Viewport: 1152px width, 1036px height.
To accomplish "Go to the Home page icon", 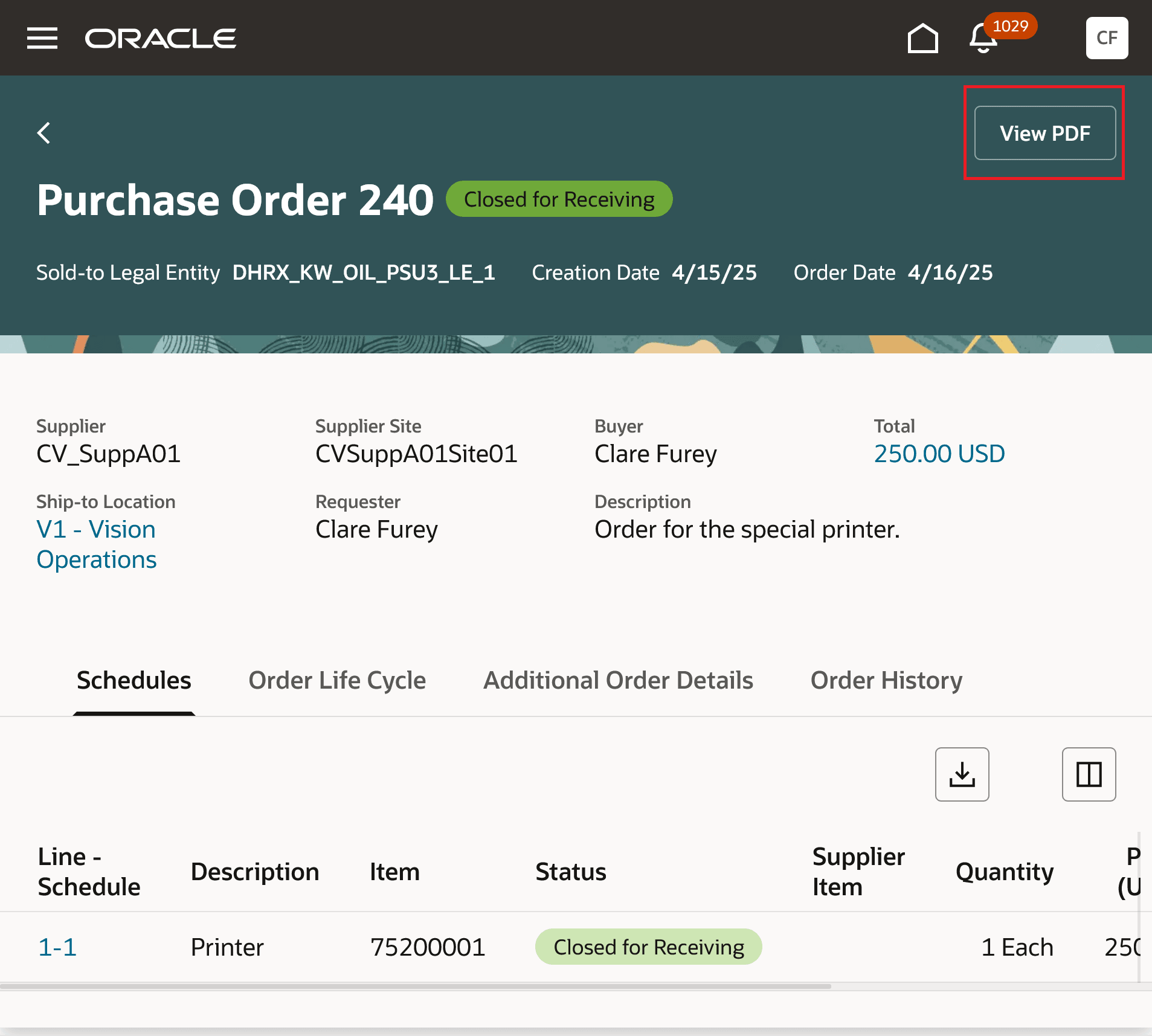I will point(923,38).
